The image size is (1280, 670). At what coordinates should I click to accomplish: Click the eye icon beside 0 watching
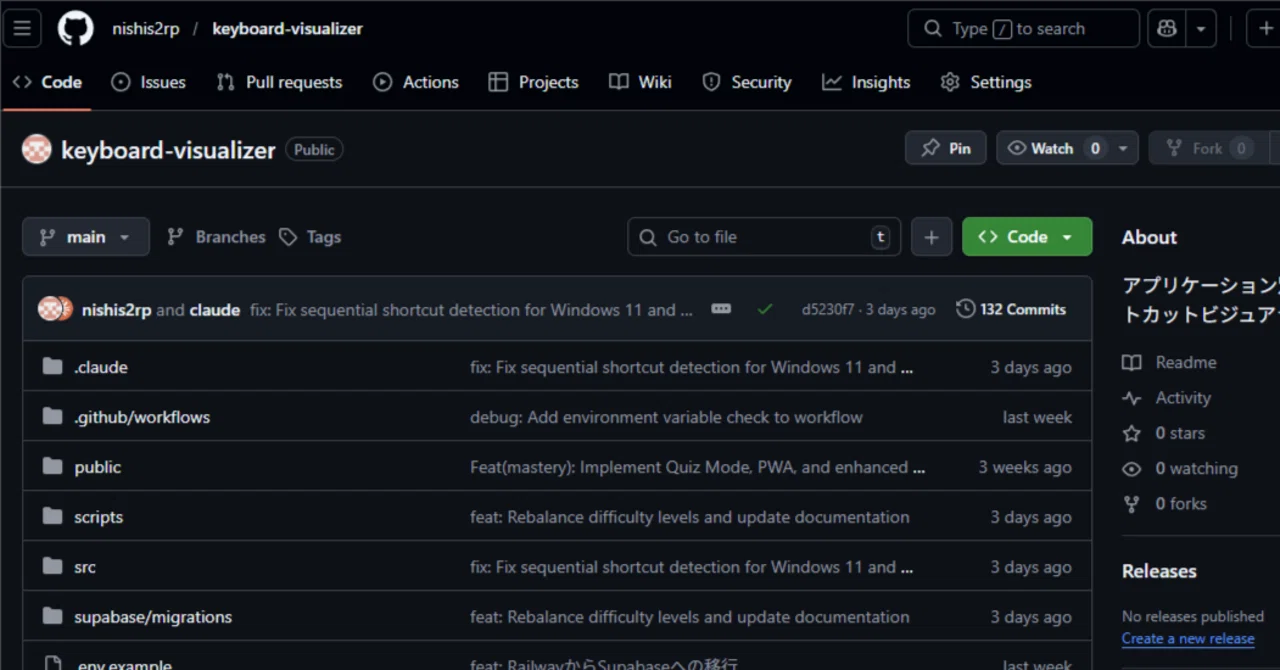pos(1132,469)
